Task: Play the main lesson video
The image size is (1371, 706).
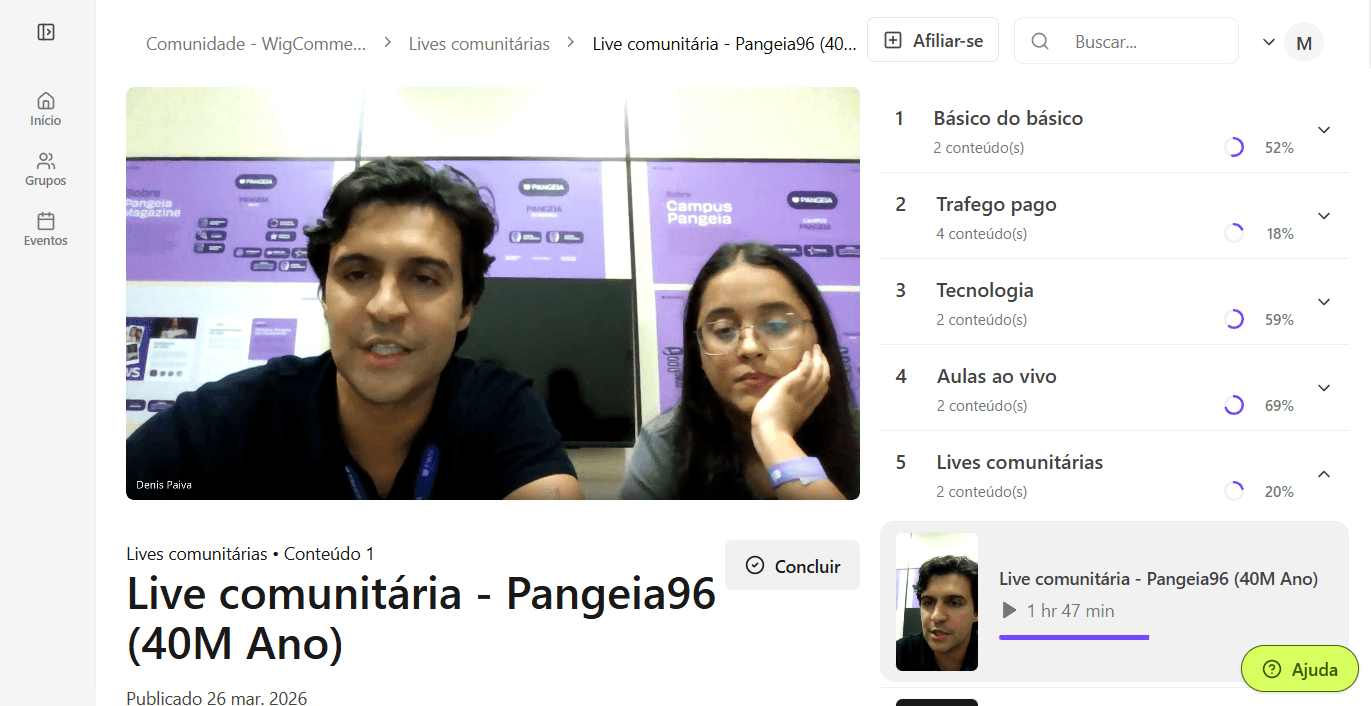Action: pos(493,293)
